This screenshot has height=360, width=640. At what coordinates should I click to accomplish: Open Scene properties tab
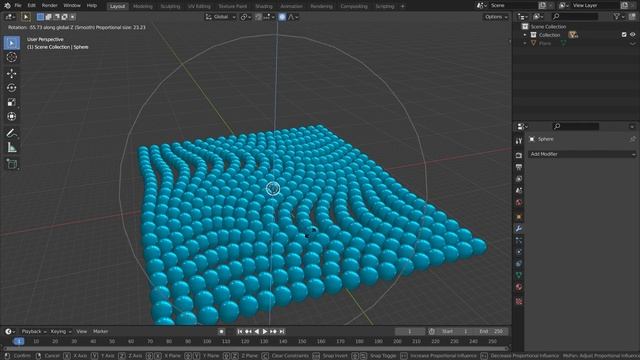point(519,191)
